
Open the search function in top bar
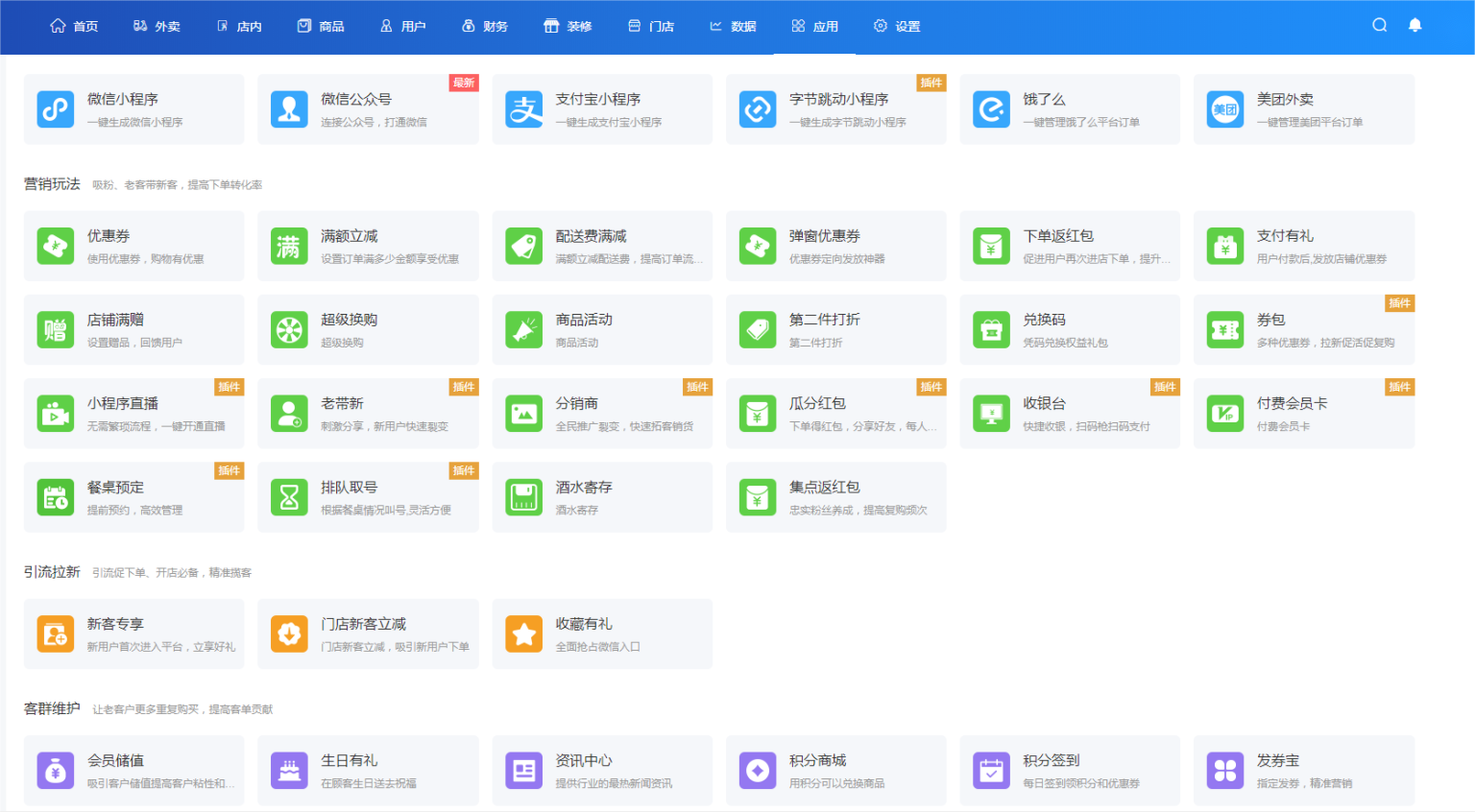[x=1379, y=24]
